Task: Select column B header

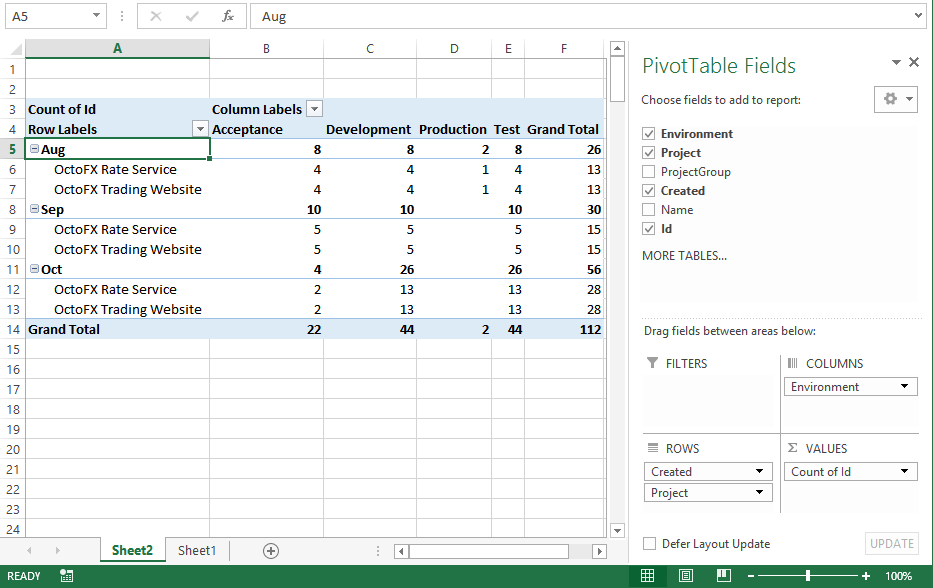Action: (267, 49)
